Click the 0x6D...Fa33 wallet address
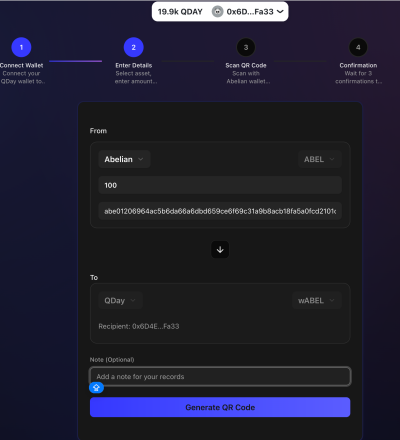 coord(250,12)
